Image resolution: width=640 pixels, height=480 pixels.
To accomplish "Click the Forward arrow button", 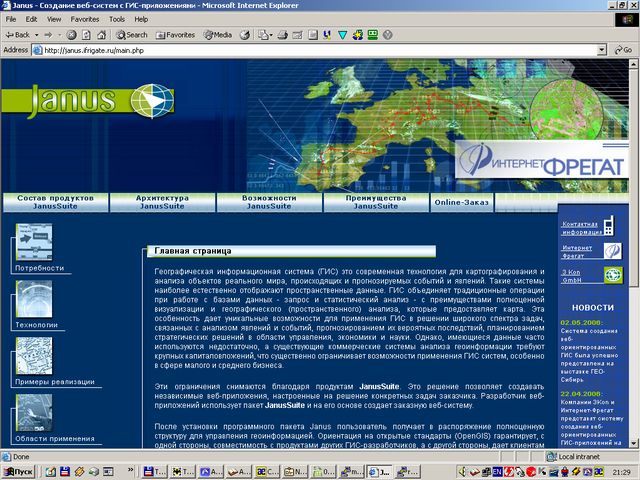I will click(x=49, y=35).
